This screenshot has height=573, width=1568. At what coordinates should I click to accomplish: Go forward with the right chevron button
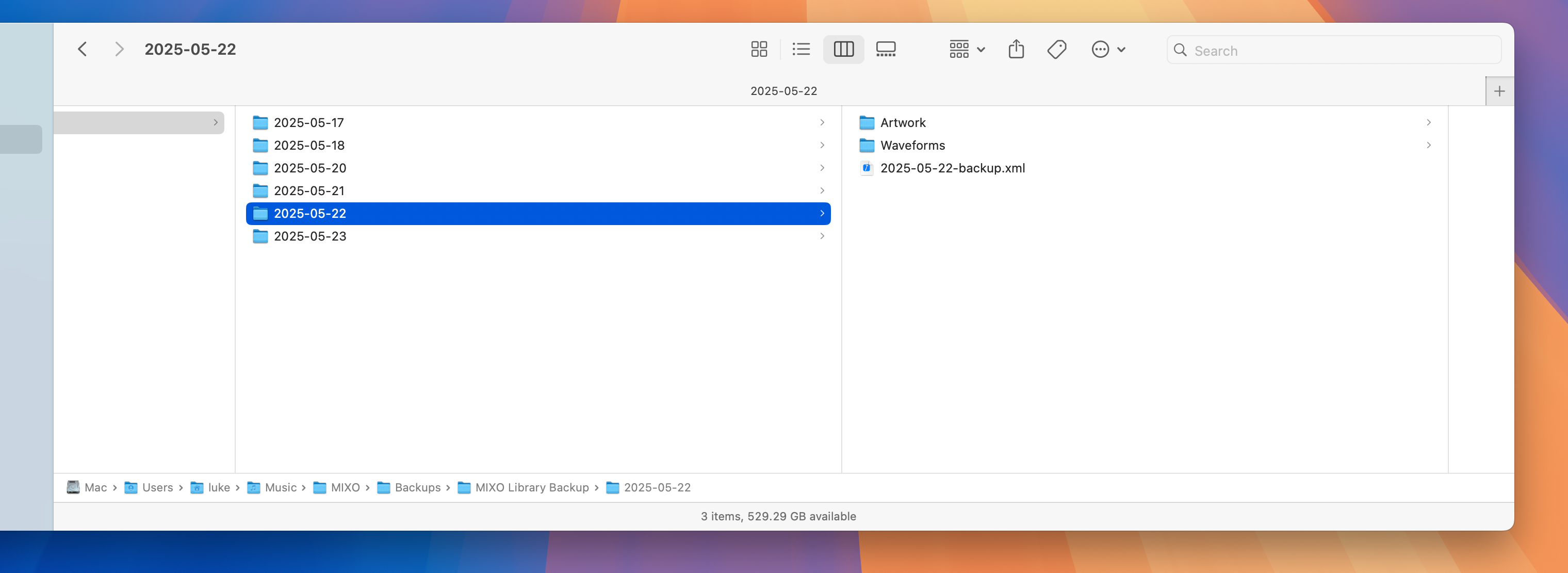(119, 50)
